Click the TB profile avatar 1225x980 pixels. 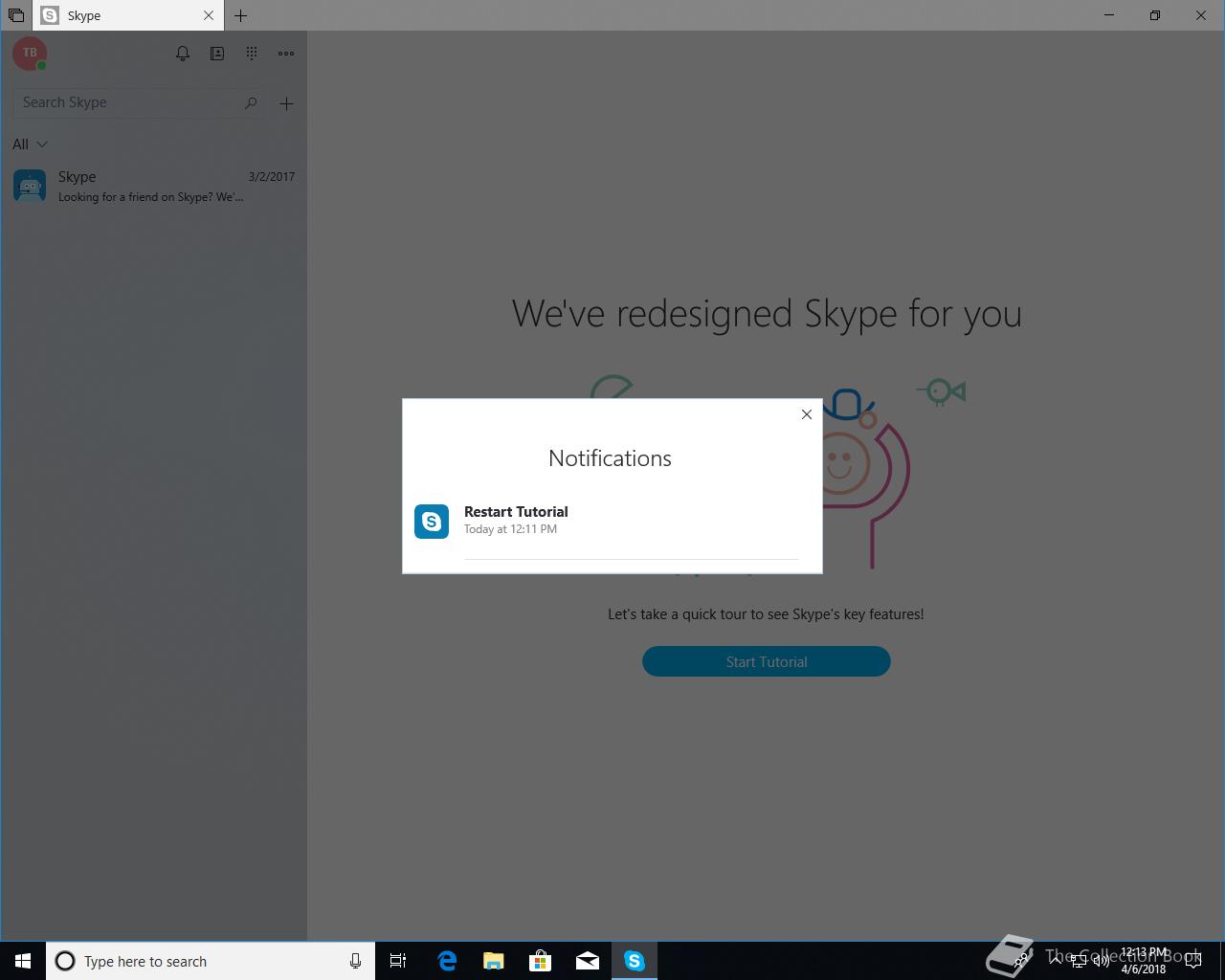30,54
